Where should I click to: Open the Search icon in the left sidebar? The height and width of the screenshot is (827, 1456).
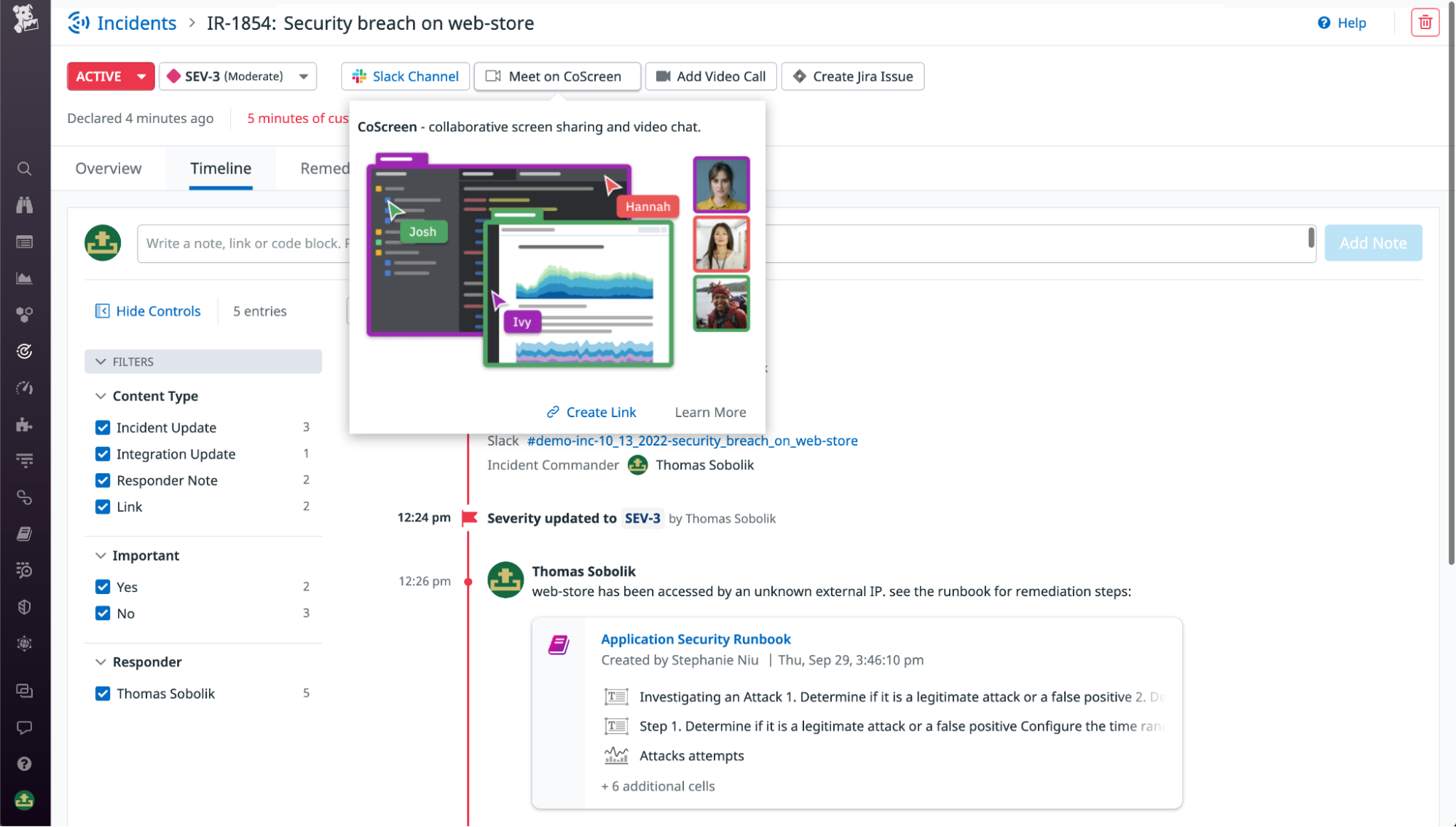(25, 168)
